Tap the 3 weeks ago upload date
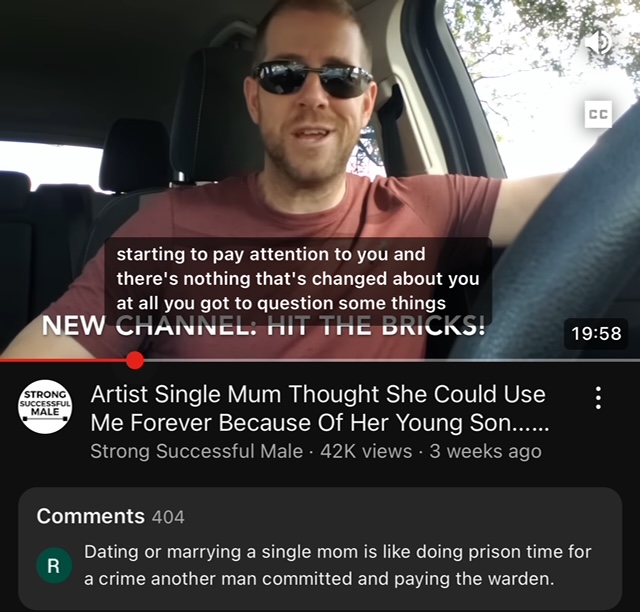Viewport: 640px width, 612px height. [485, 452]
